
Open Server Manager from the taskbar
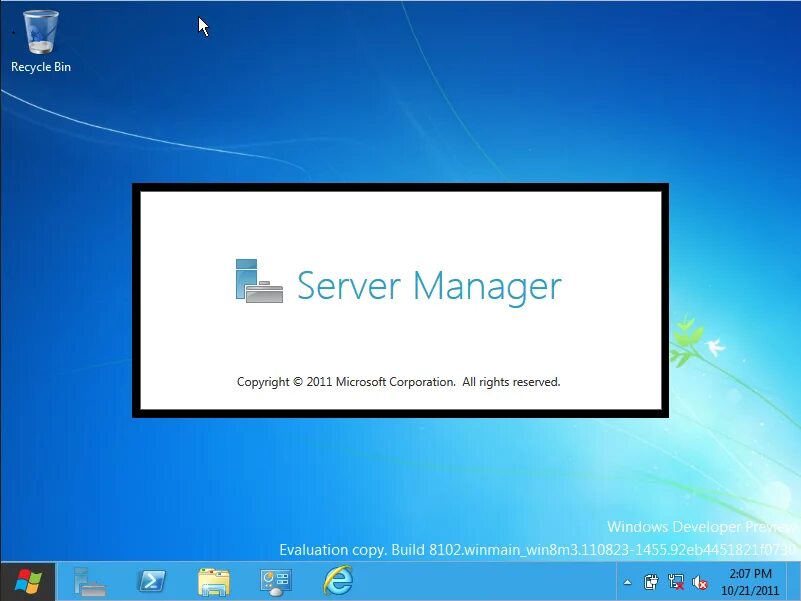tap(89, 582)
